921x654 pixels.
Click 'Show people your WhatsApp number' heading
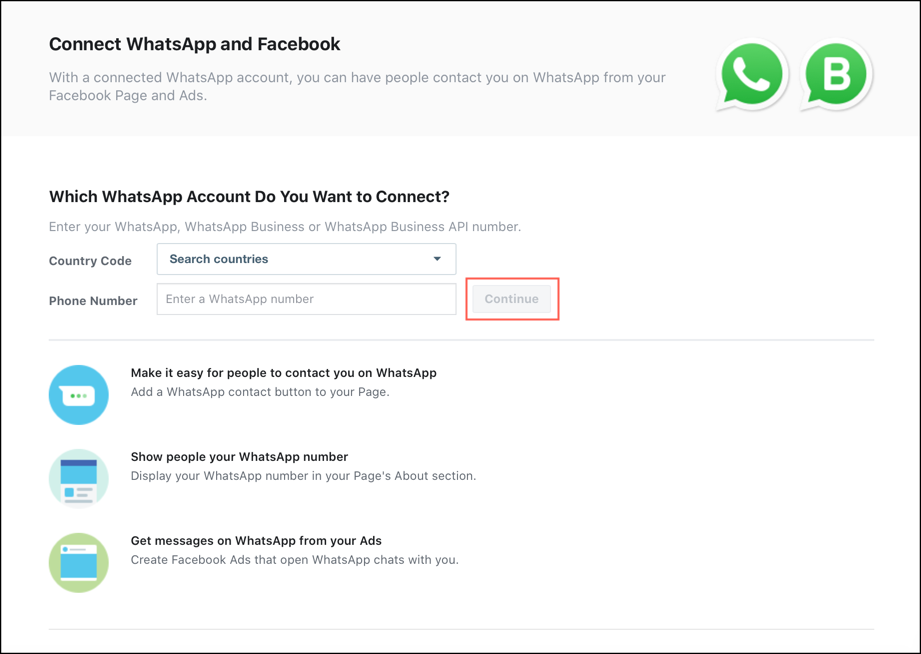point(239,457)
